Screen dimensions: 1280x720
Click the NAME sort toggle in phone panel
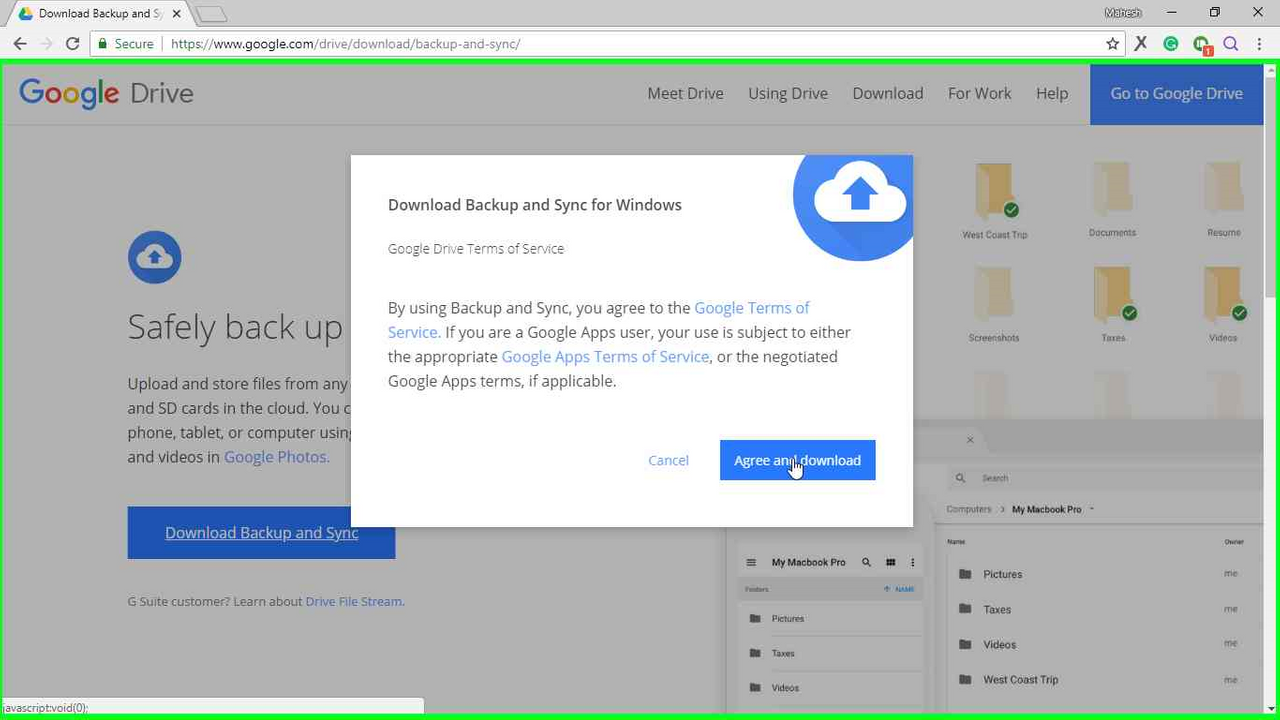pos(899,589)
